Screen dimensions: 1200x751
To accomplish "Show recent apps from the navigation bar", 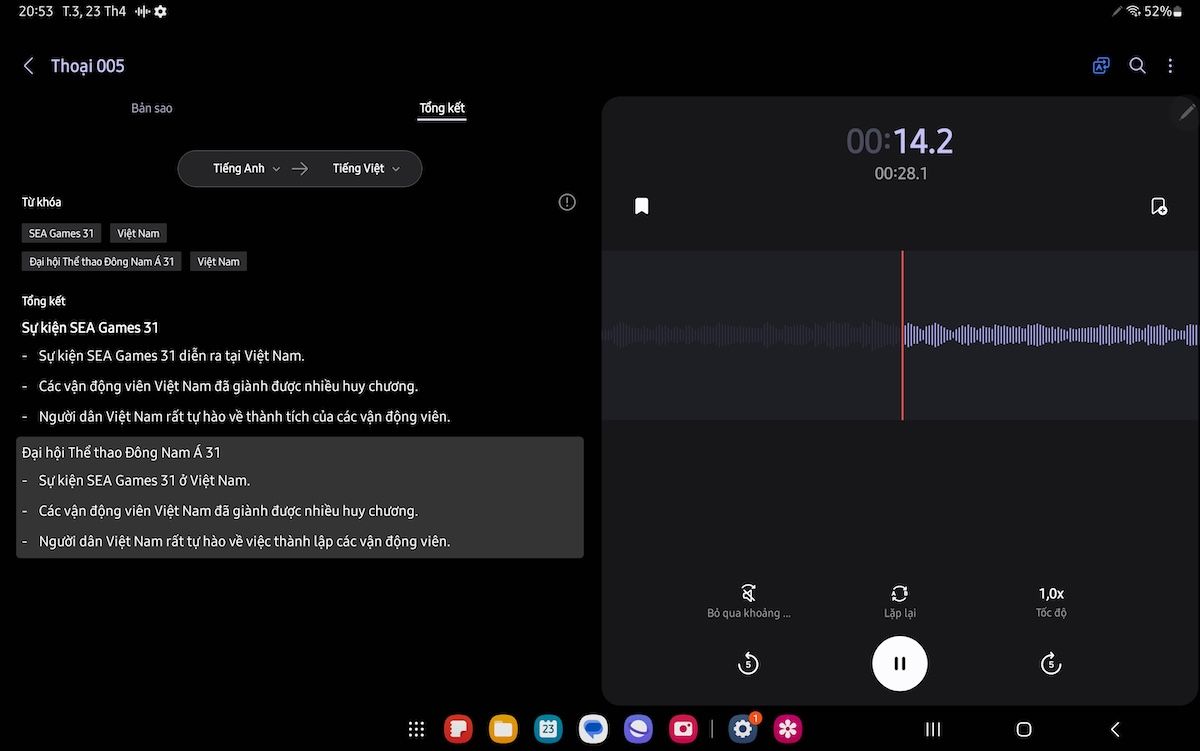I will point(932,729).
